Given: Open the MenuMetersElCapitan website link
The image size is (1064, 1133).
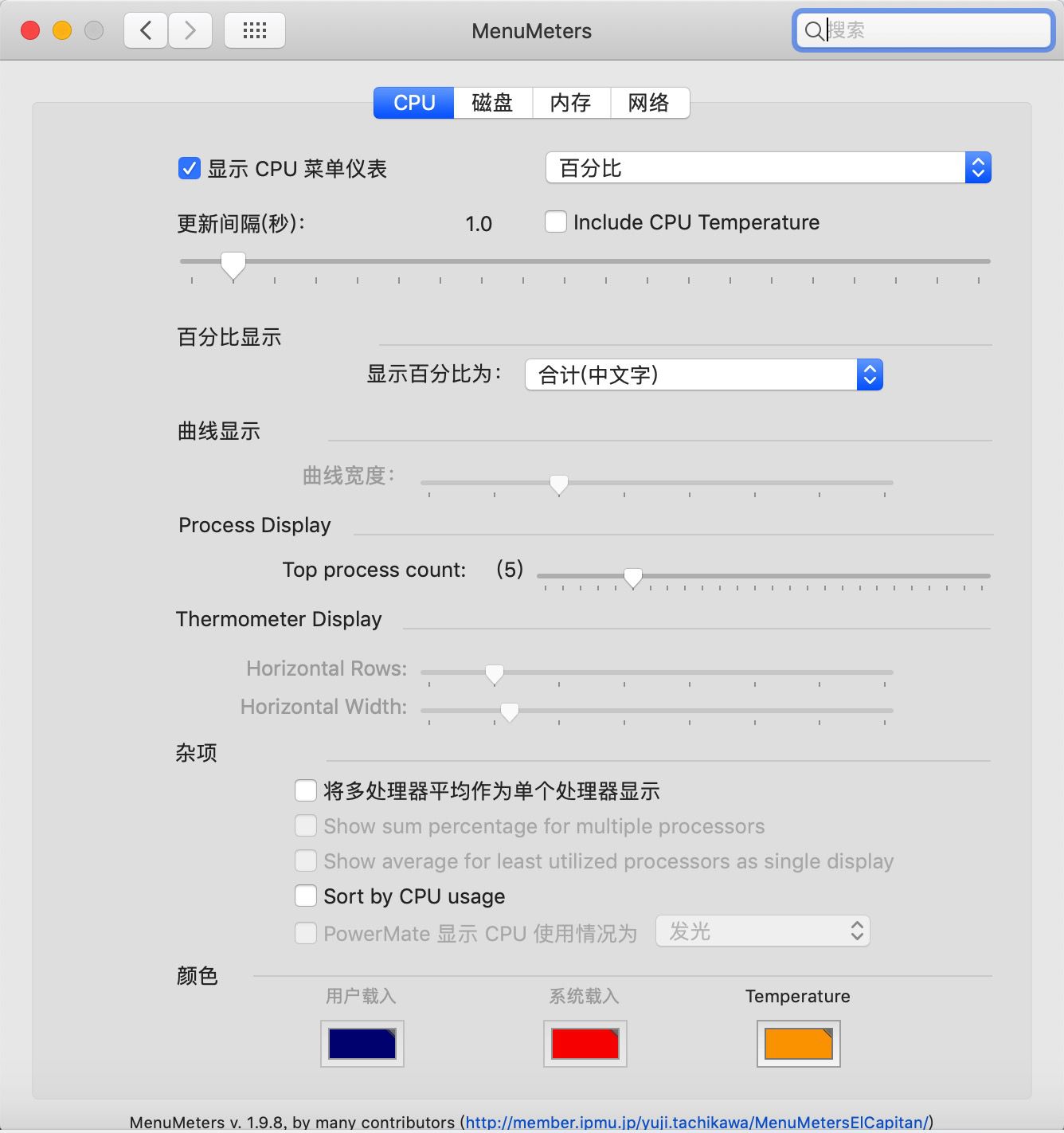Looking at the screenshot, I should point(696,1122).
